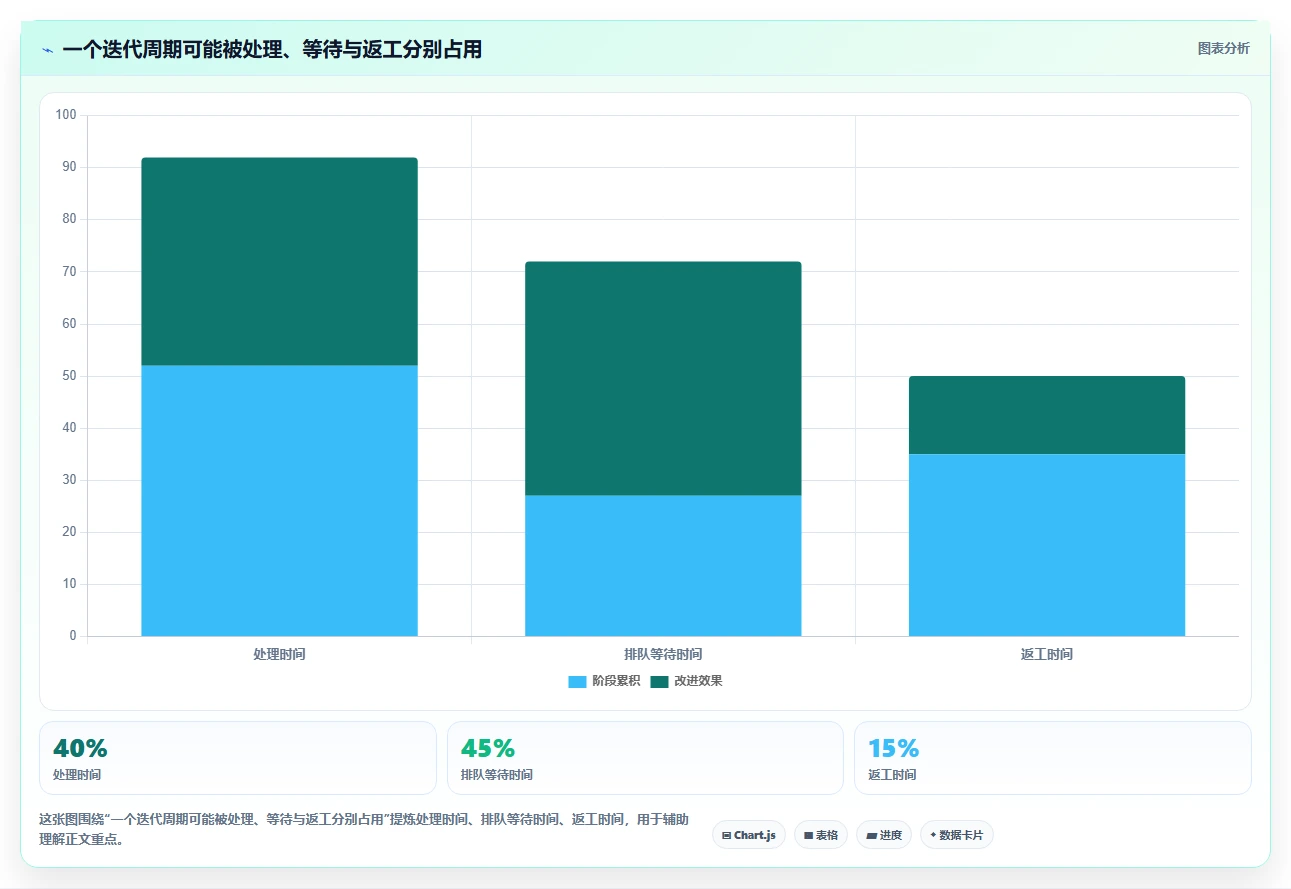Click the description paragraph below cards

(364, 829)
